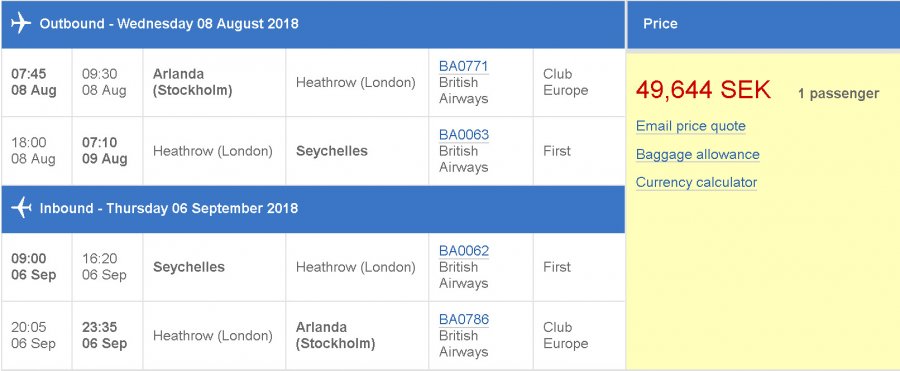Select the Outbound Wednesday 08 August header

click(x=313, y=24)
